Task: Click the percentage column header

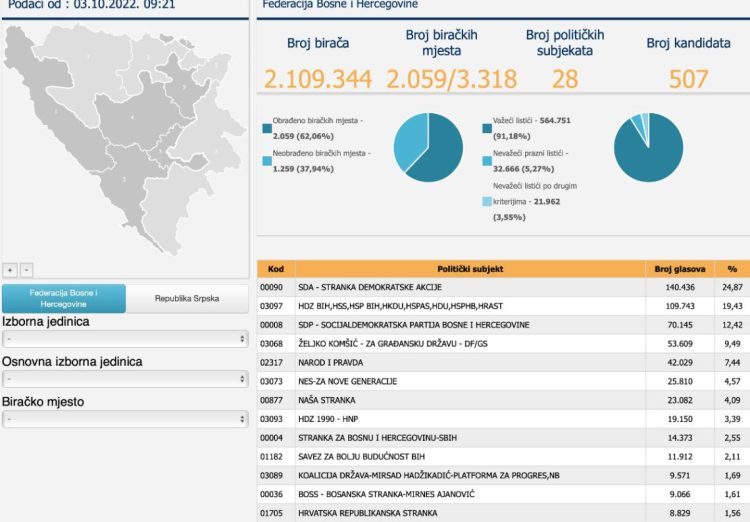Action: 731,269
